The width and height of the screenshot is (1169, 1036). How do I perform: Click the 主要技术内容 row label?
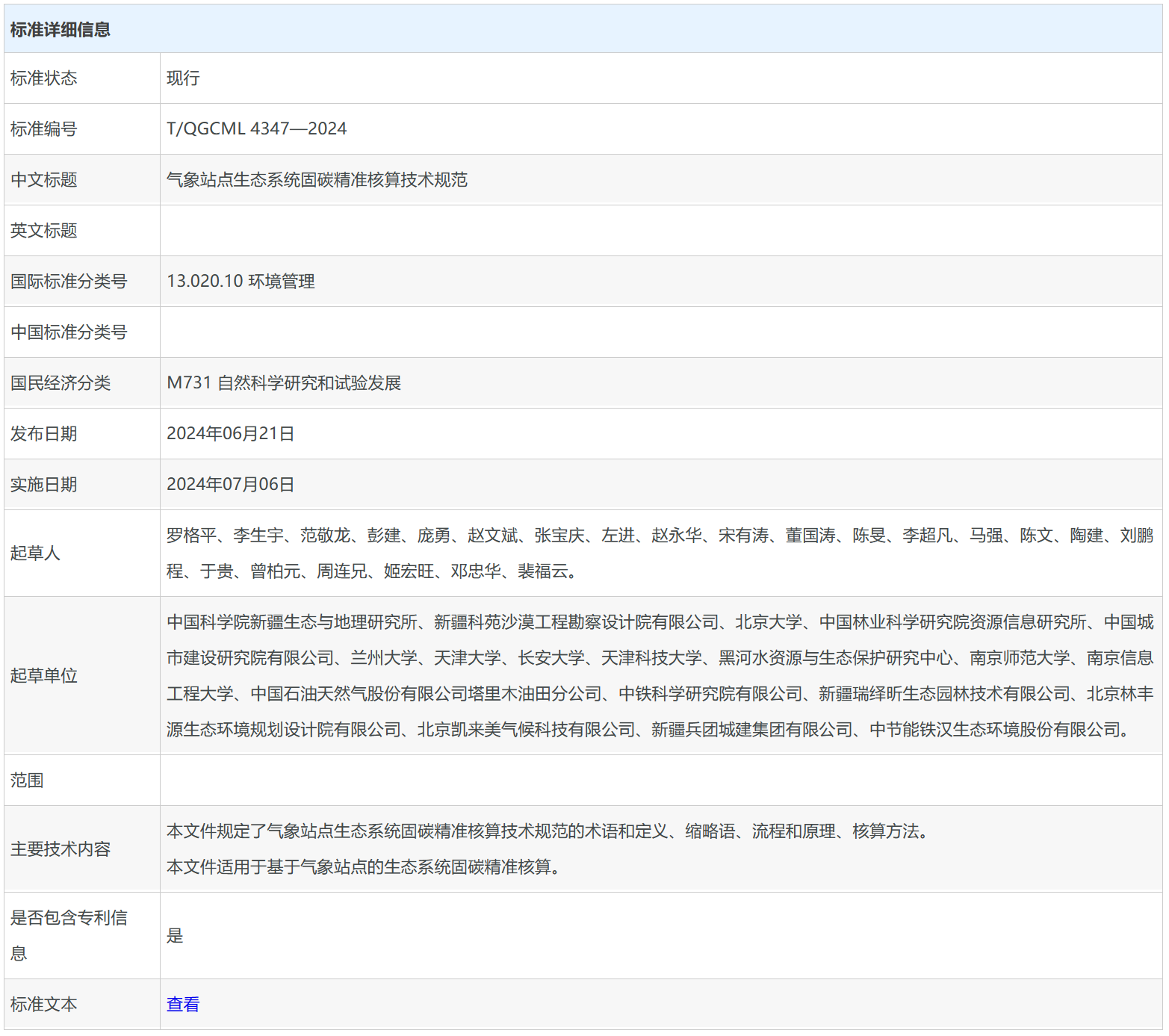click(61, 849)
